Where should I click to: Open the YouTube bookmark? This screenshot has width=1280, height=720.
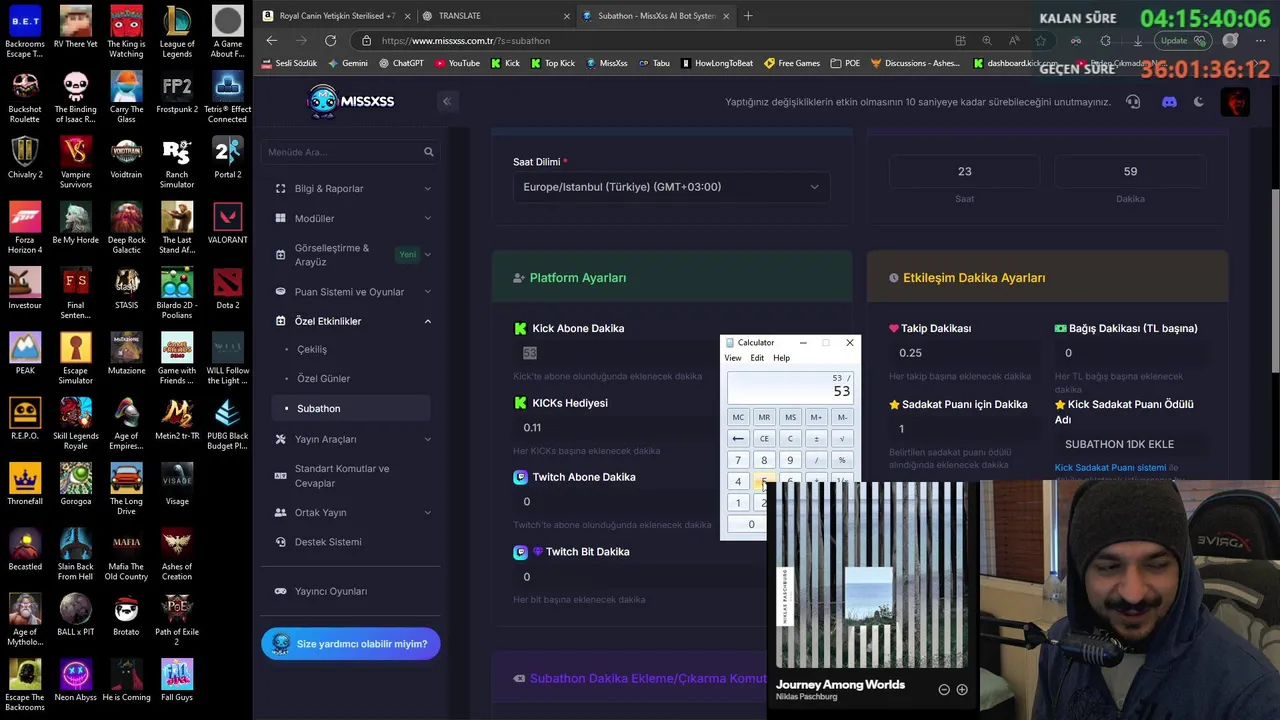click(x=456, y=63)
